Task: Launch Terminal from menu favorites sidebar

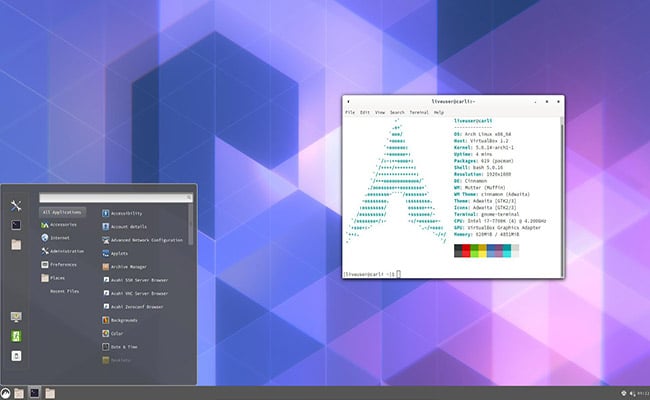Action: (16, 225)
